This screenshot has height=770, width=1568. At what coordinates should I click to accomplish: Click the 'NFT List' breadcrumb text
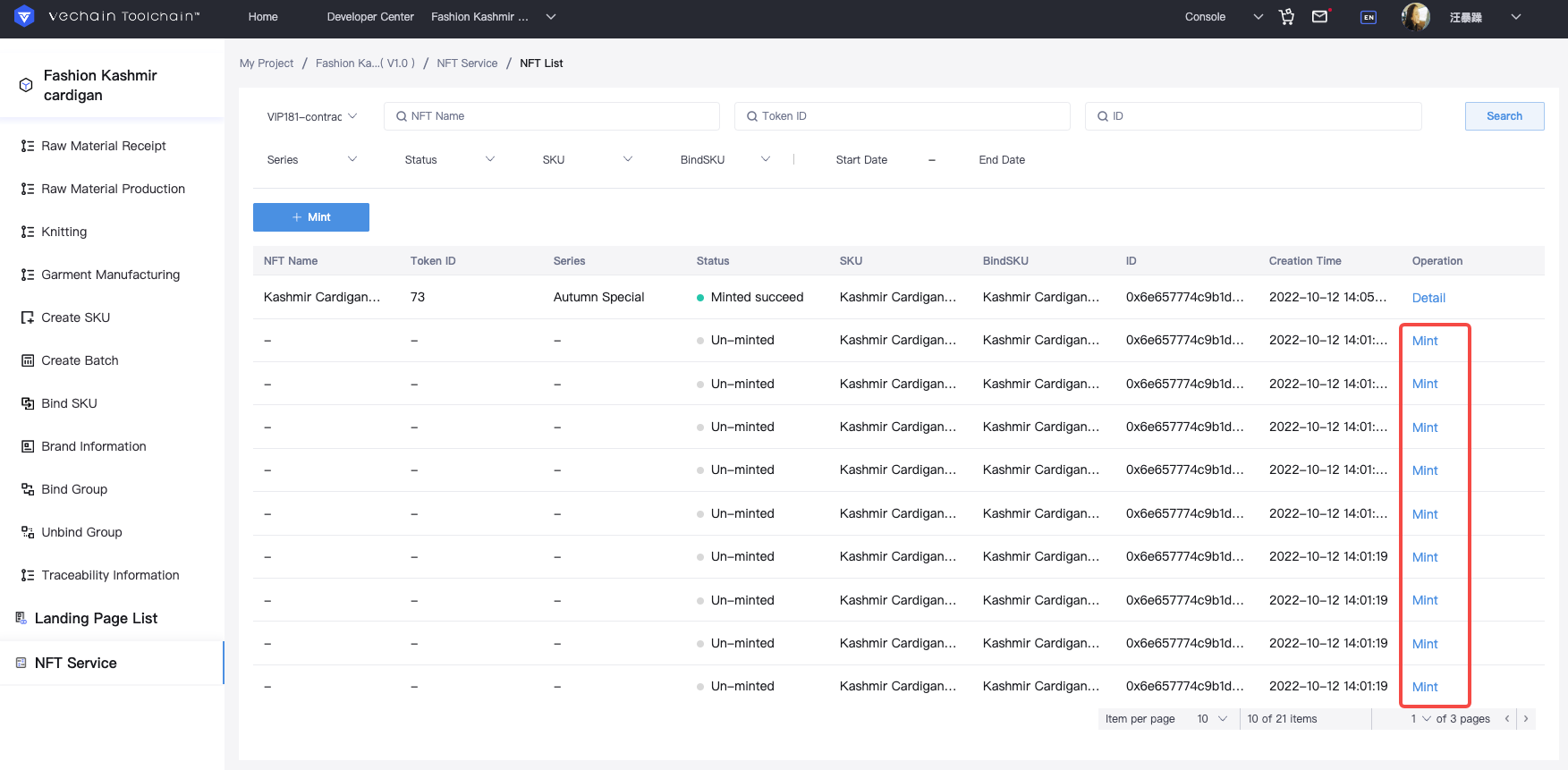point(541,63)
